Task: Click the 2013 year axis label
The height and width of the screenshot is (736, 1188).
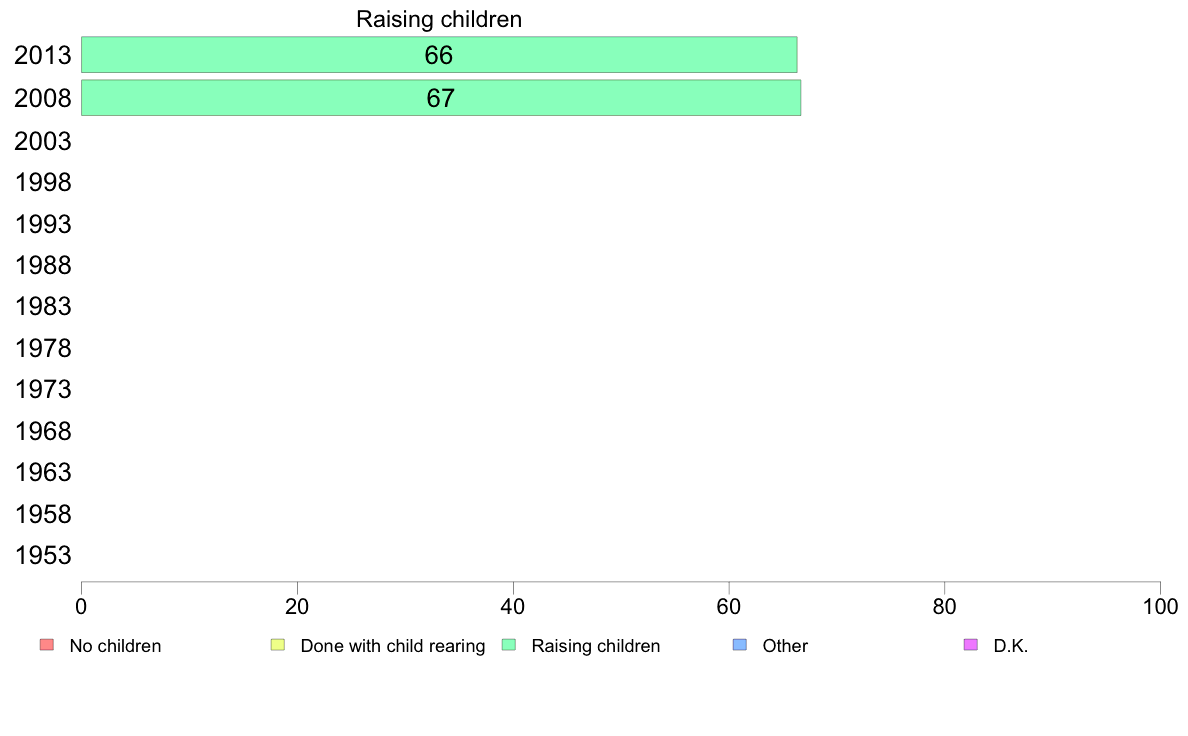Action: (42, 55)
